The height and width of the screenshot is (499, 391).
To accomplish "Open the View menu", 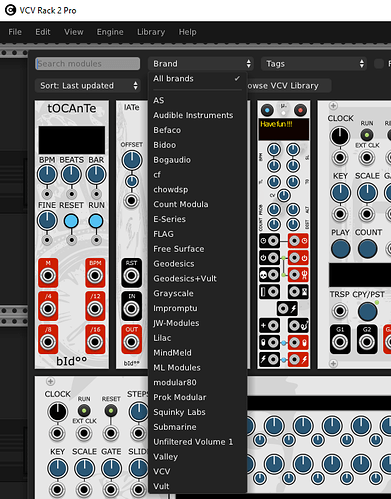I will click(74, 32).
